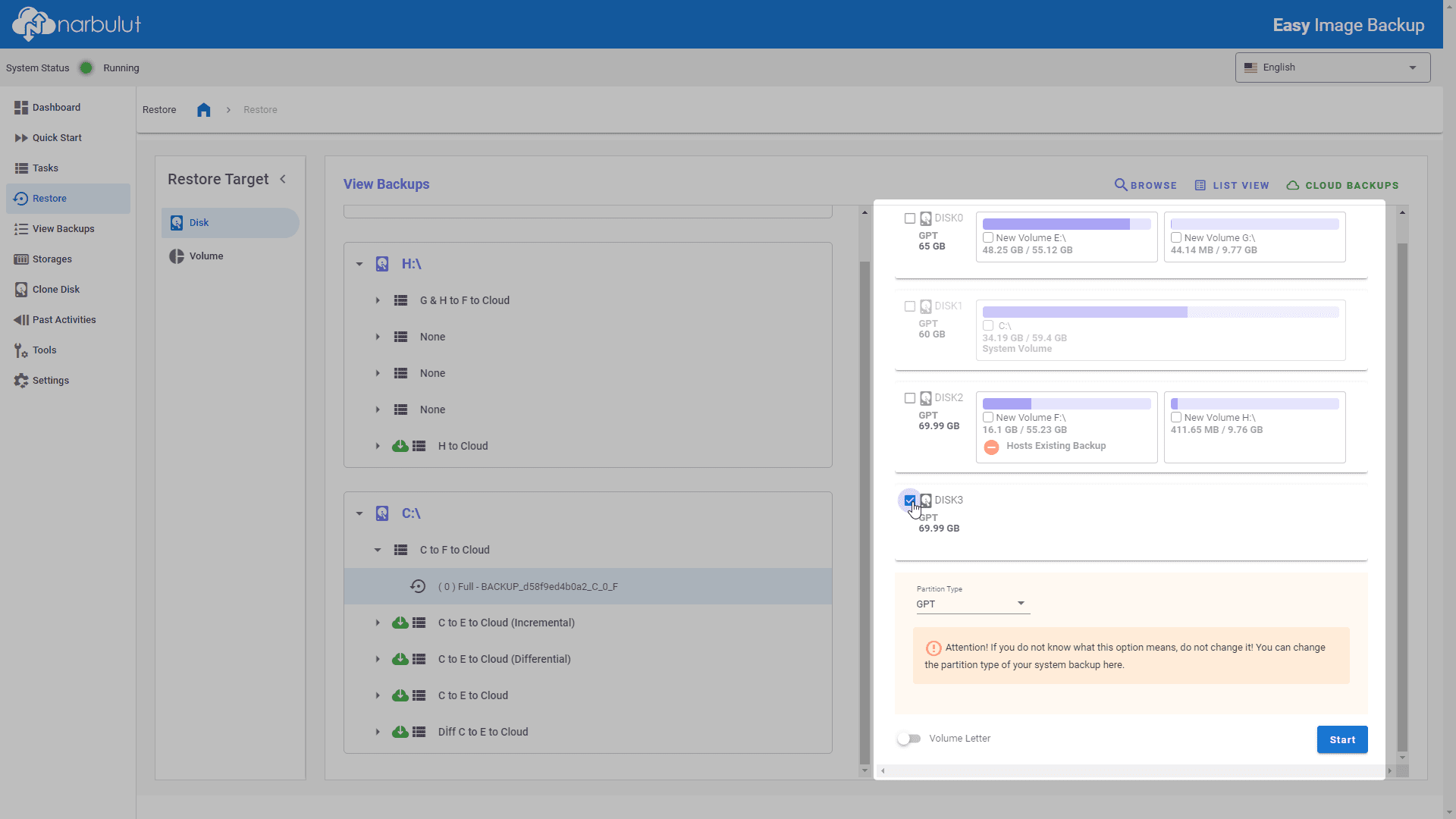
Task: Click the Quick Start fast-forward icon
Action: 21,138
